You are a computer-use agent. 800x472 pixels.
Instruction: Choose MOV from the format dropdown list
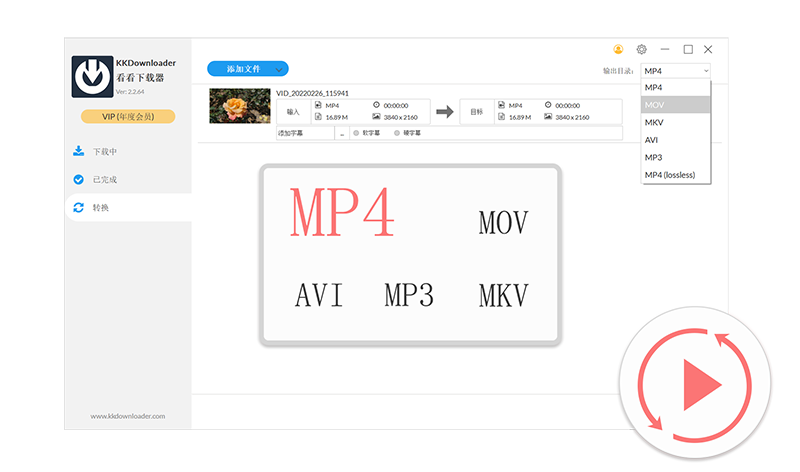click(675, 104)
